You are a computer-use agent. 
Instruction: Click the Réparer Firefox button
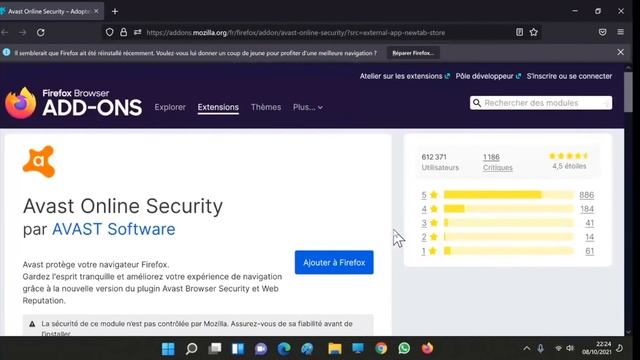pyautogui.click(x=413, y=53)
